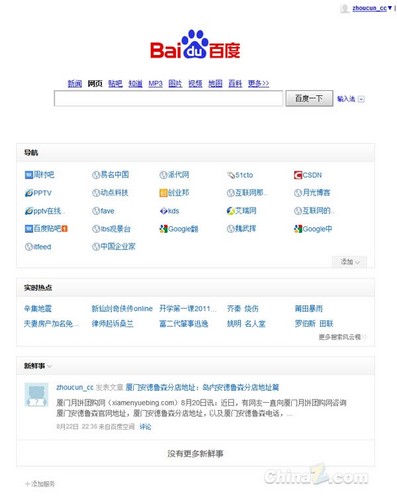Open the 更多>> search categories
Viewport: 397px width, 500px height.
click(258, 83)
